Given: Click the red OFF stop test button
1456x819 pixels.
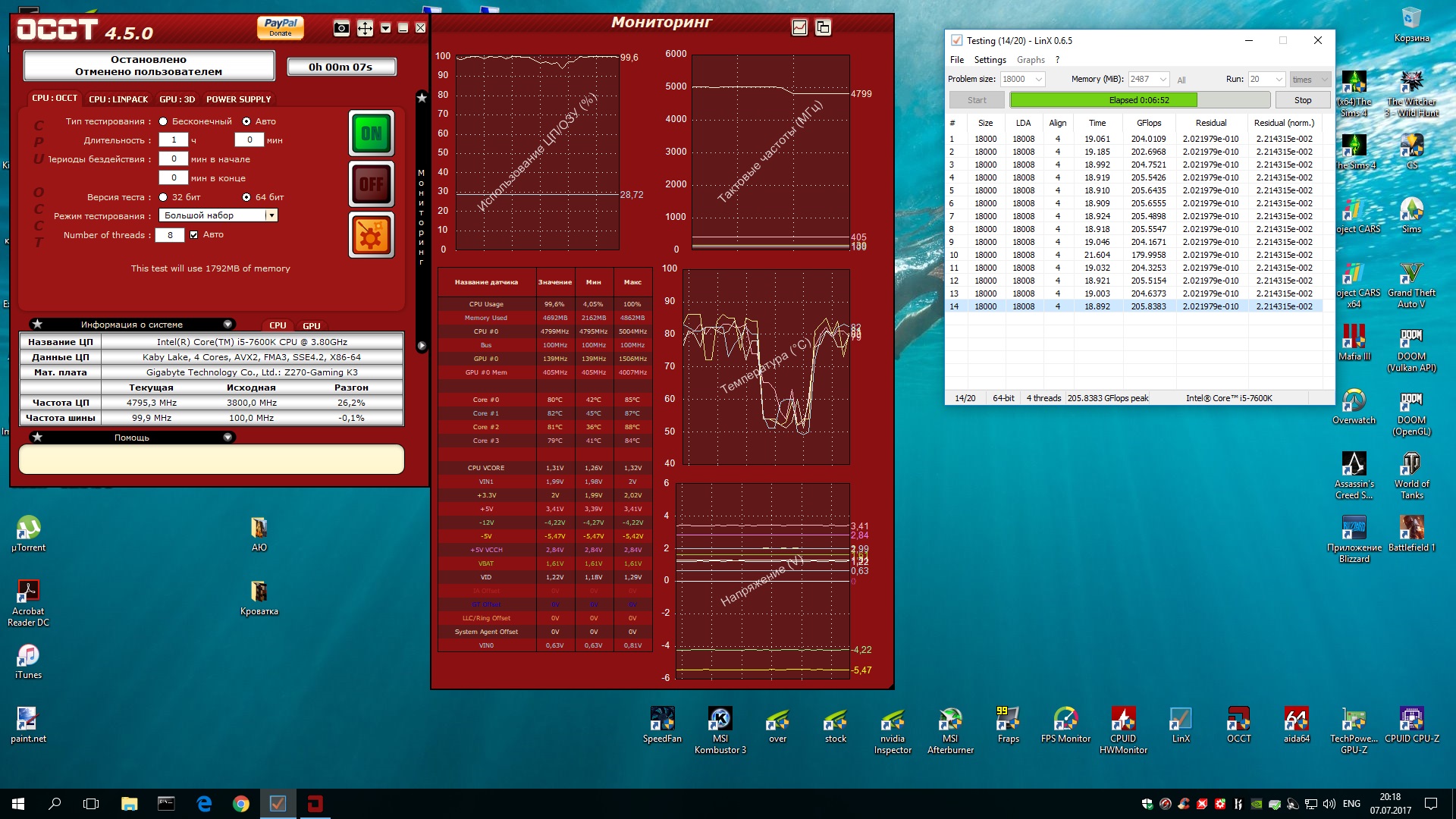Looking at the screenshot, I should 372,184.
